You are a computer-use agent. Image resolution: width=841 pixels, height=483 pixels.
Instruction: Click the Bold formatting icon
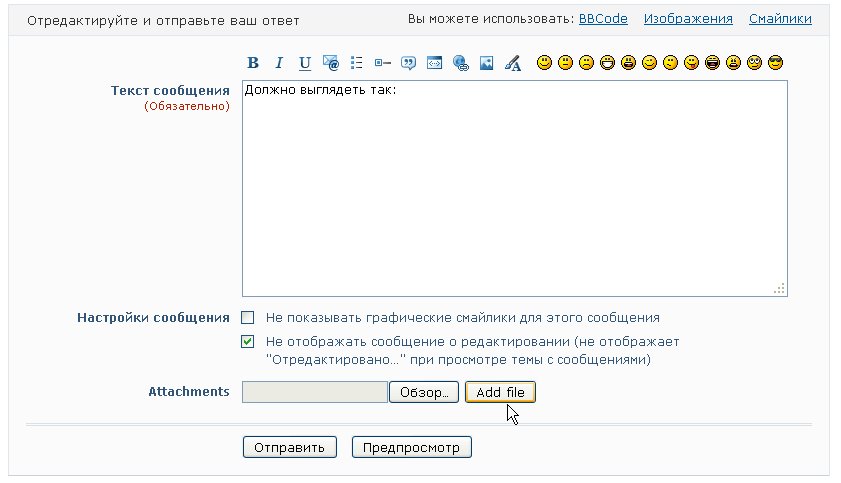(x=253, y=64)
